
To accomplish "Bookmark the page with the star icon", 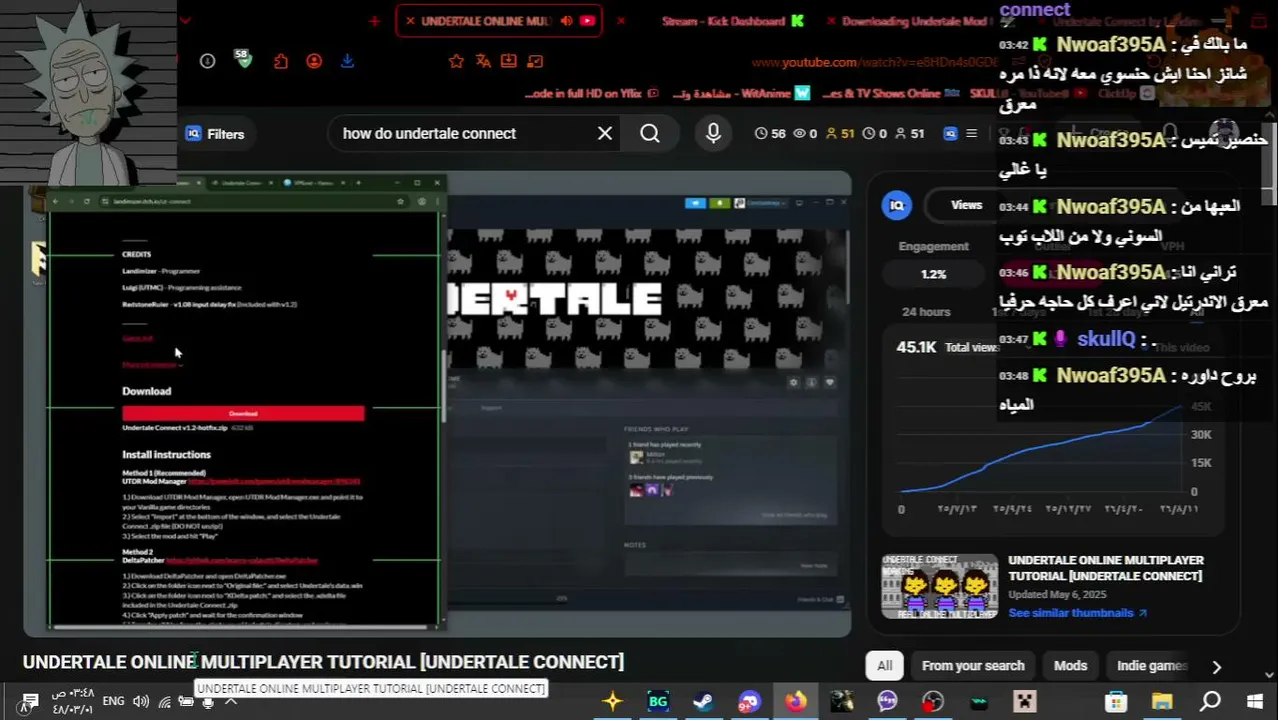I will [x=456, y=61].
